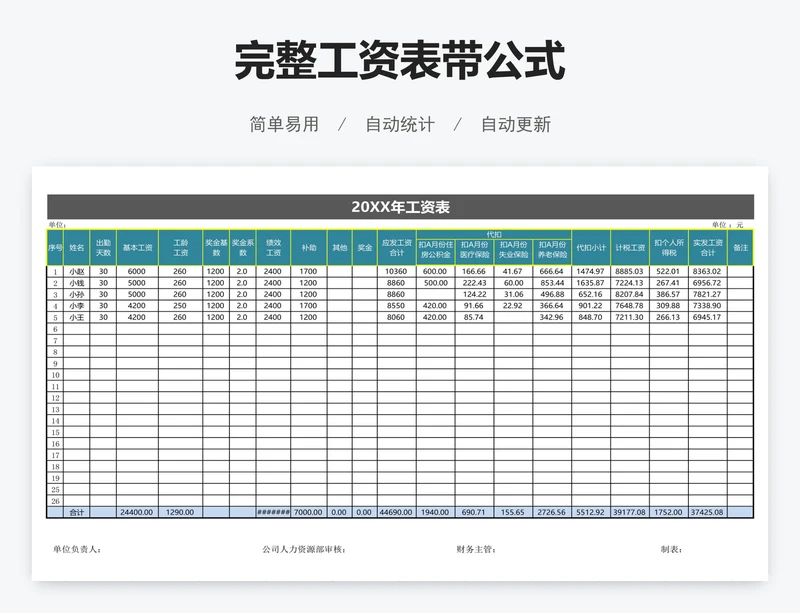Select the '扣A月份医疗保险' header
The height and width of the screenshot is (613, 800).
(x=474, y=252)
